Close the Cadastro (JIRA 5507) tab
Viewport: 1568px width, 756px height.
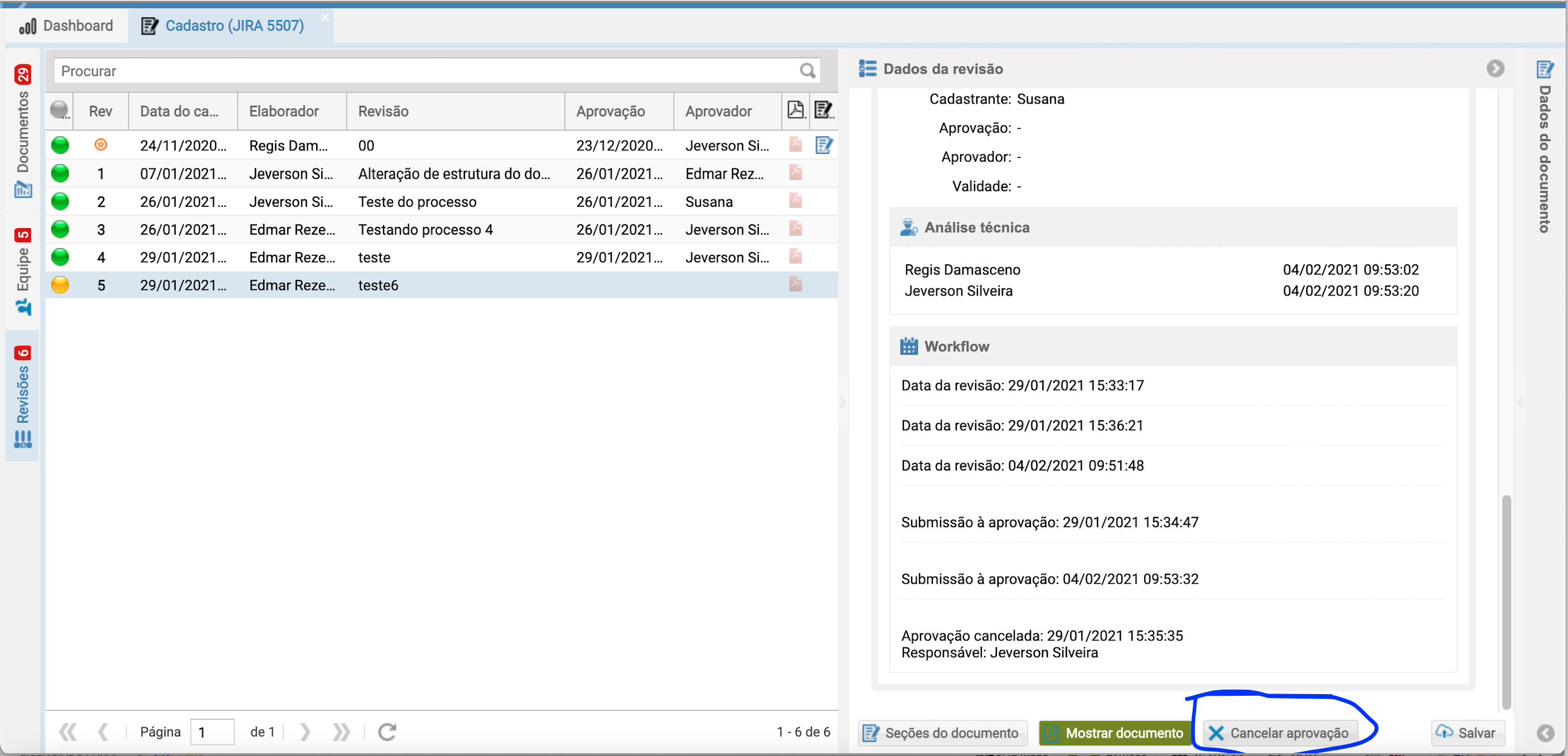click(x=325, y=17)
